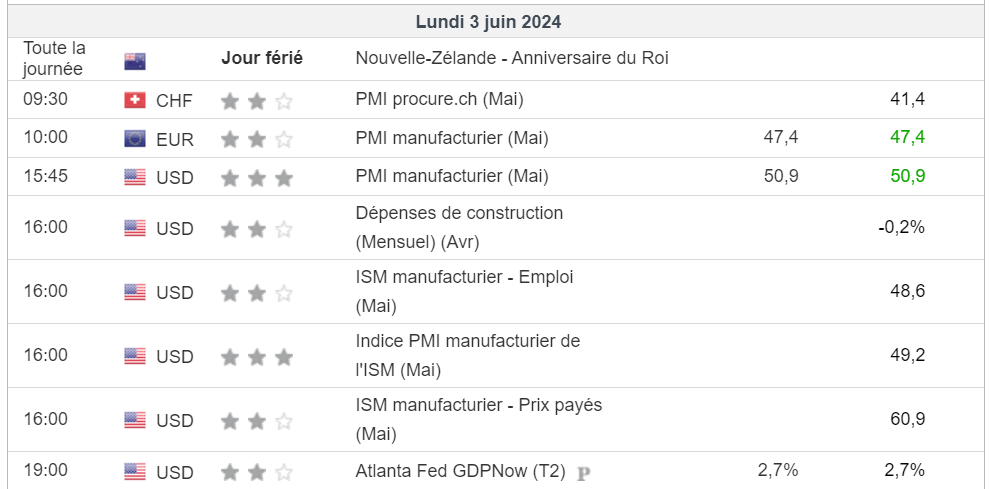Click the green 50,9 previous value
Viewport: 989px width, 489px height.
coord(908,176)
